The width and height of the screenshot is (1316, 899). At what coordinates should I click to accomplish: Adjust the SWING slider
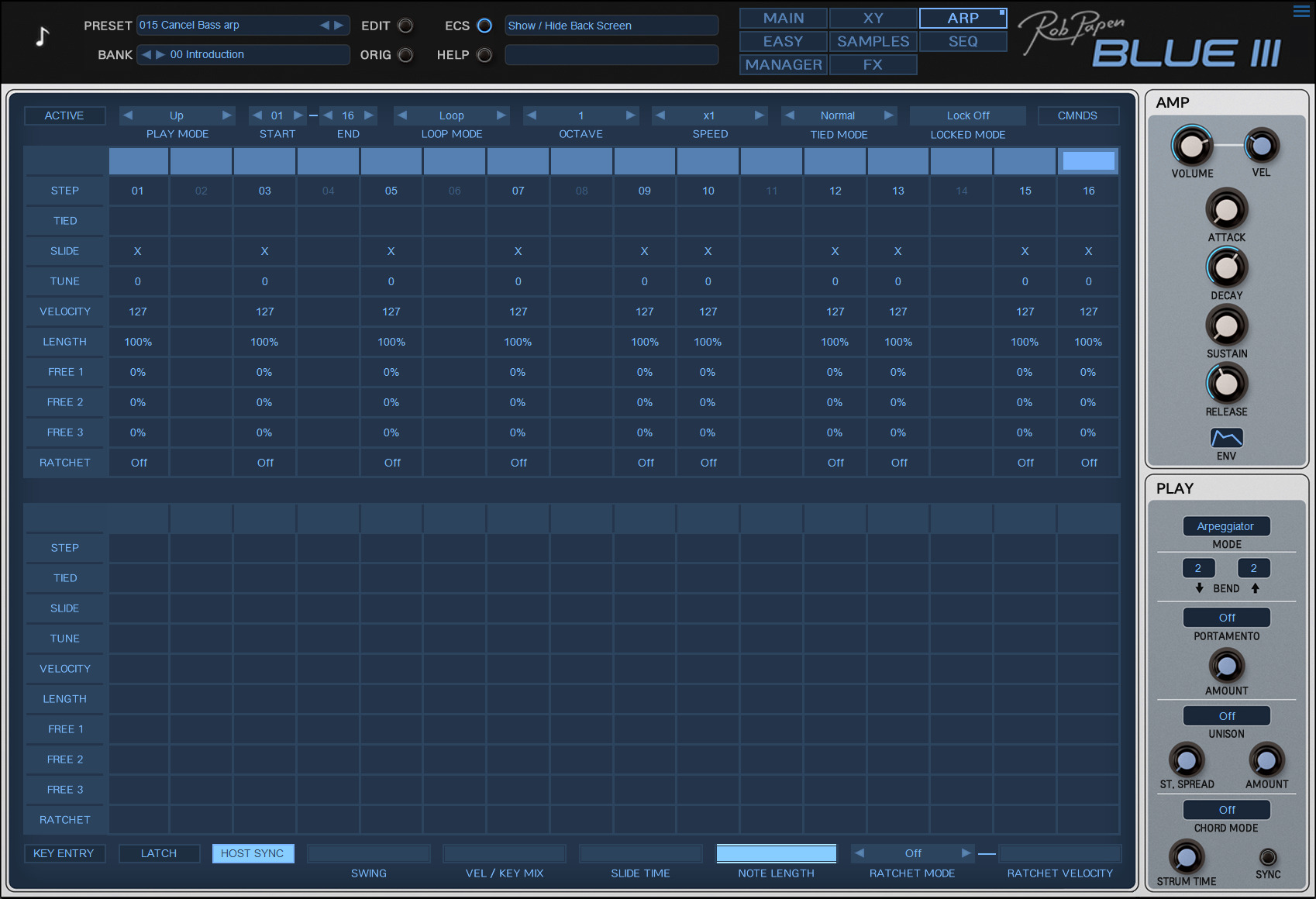coord(369,853)
